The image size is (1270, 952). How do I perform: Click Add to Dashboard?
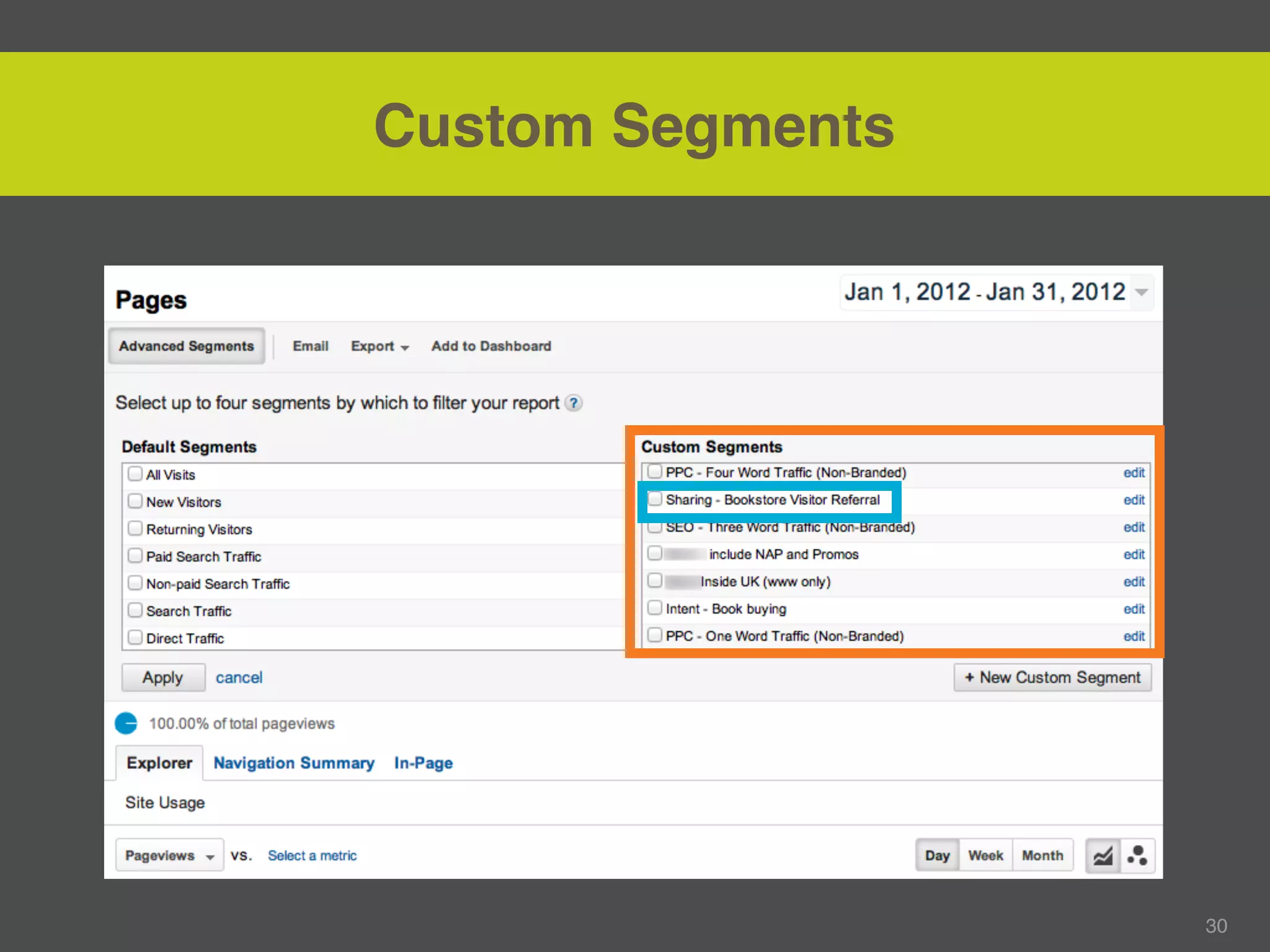[491, 346]
